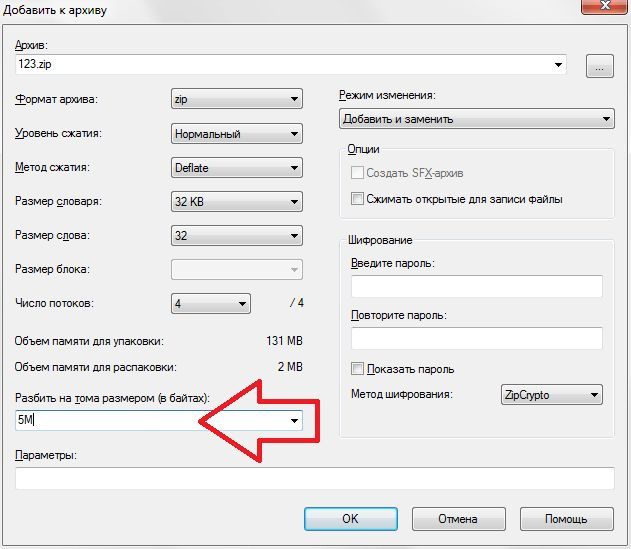Open help with the Помощь button
Image resolution: width=631 pixels, height=549 pixels.
tap(567, 518)
